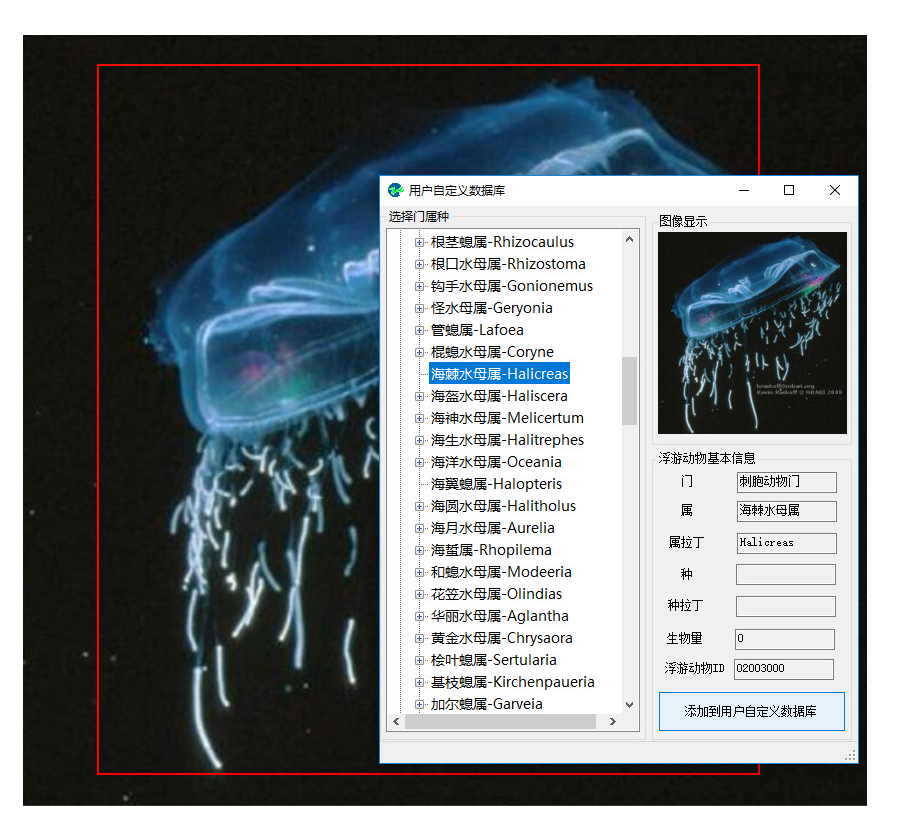This screenshot has height=831, width=913.
Task: Click the 浮游动物ID field
Action: 785,668
